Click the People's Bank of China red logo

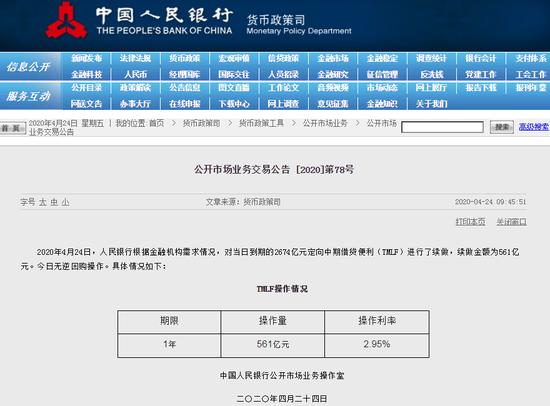66,20
